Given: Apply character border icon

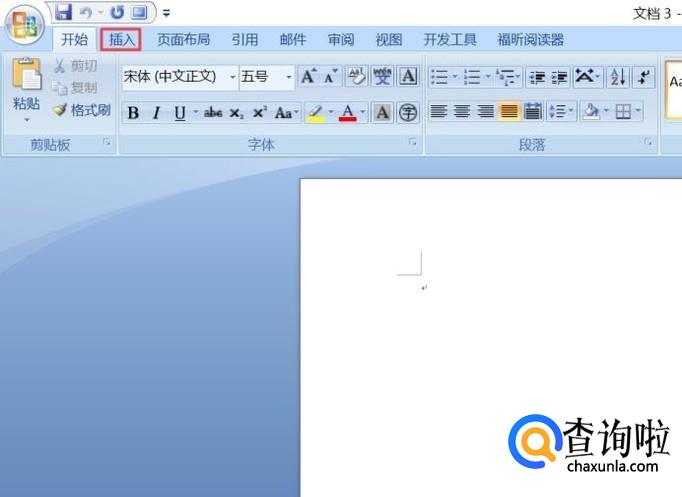Looking at the screenshot, I should click(x=408, y=77).
